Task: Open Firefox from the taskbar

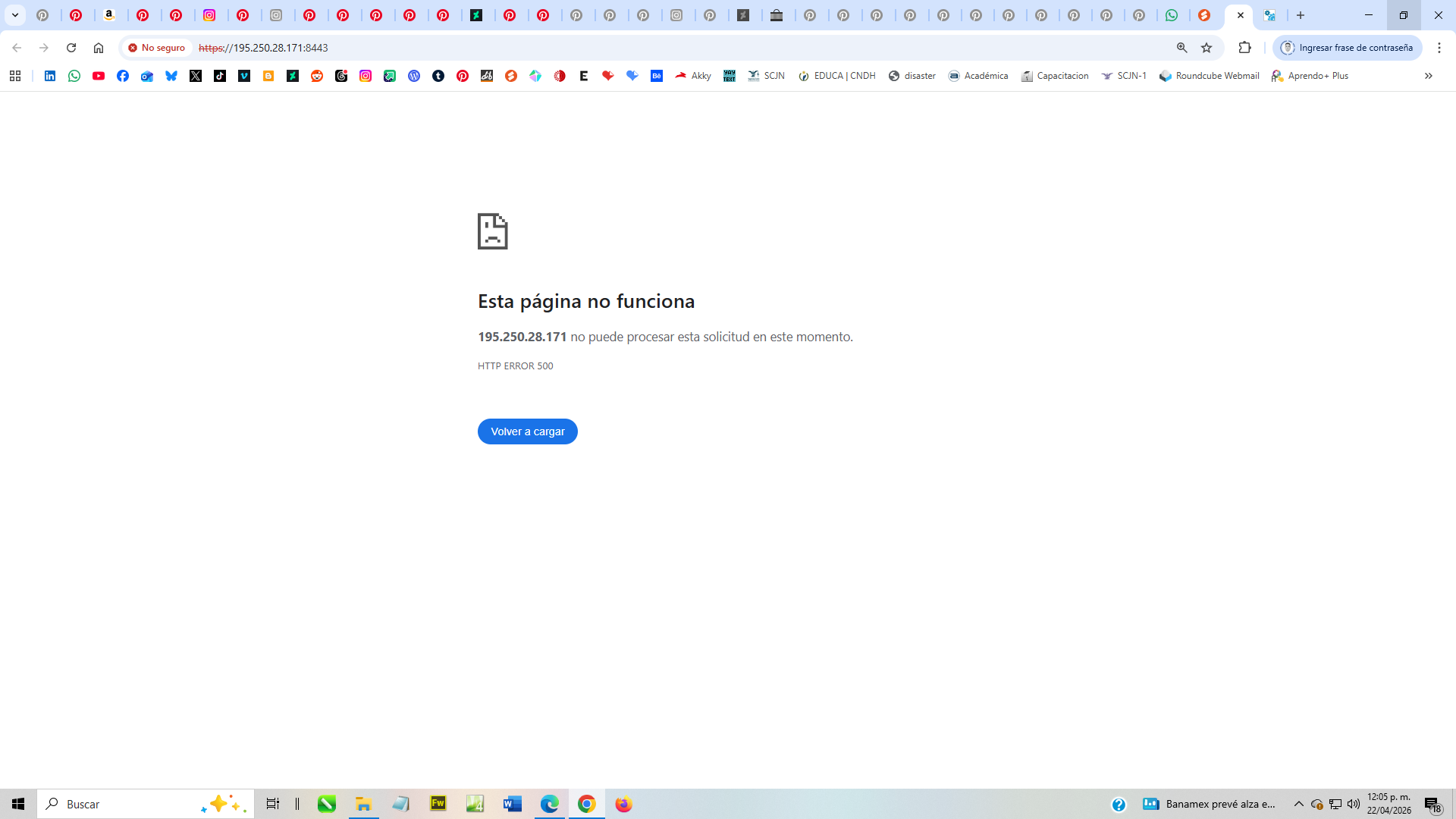Action: [x=623, y=804]
